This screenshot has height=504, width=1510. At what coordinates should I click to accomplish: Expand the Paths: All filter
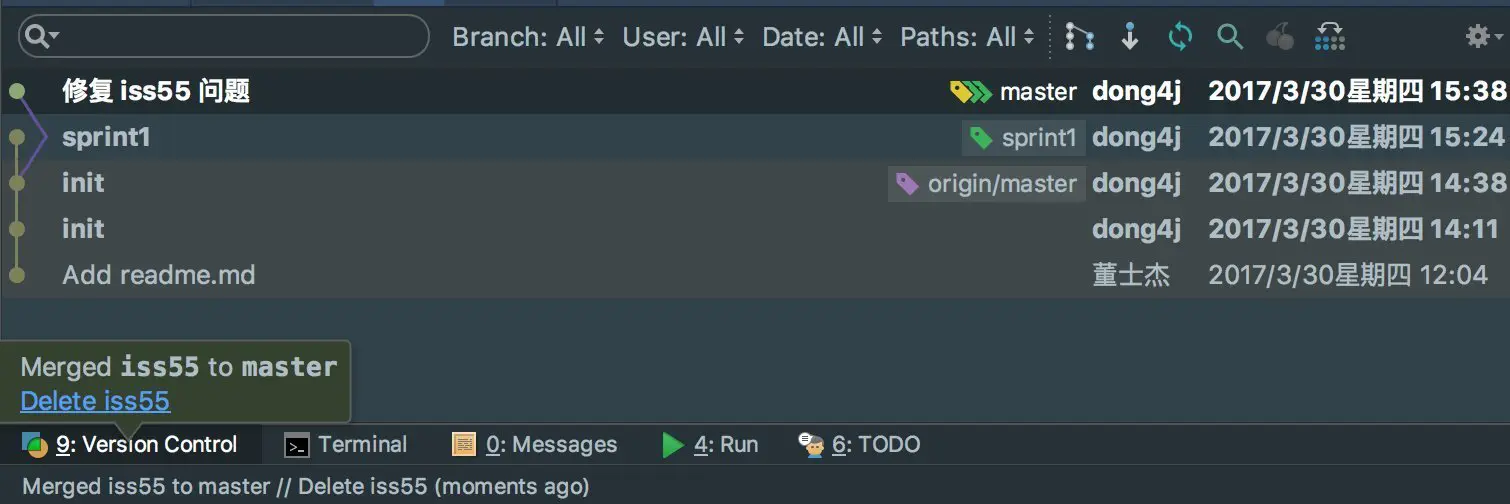click(967, 37)
